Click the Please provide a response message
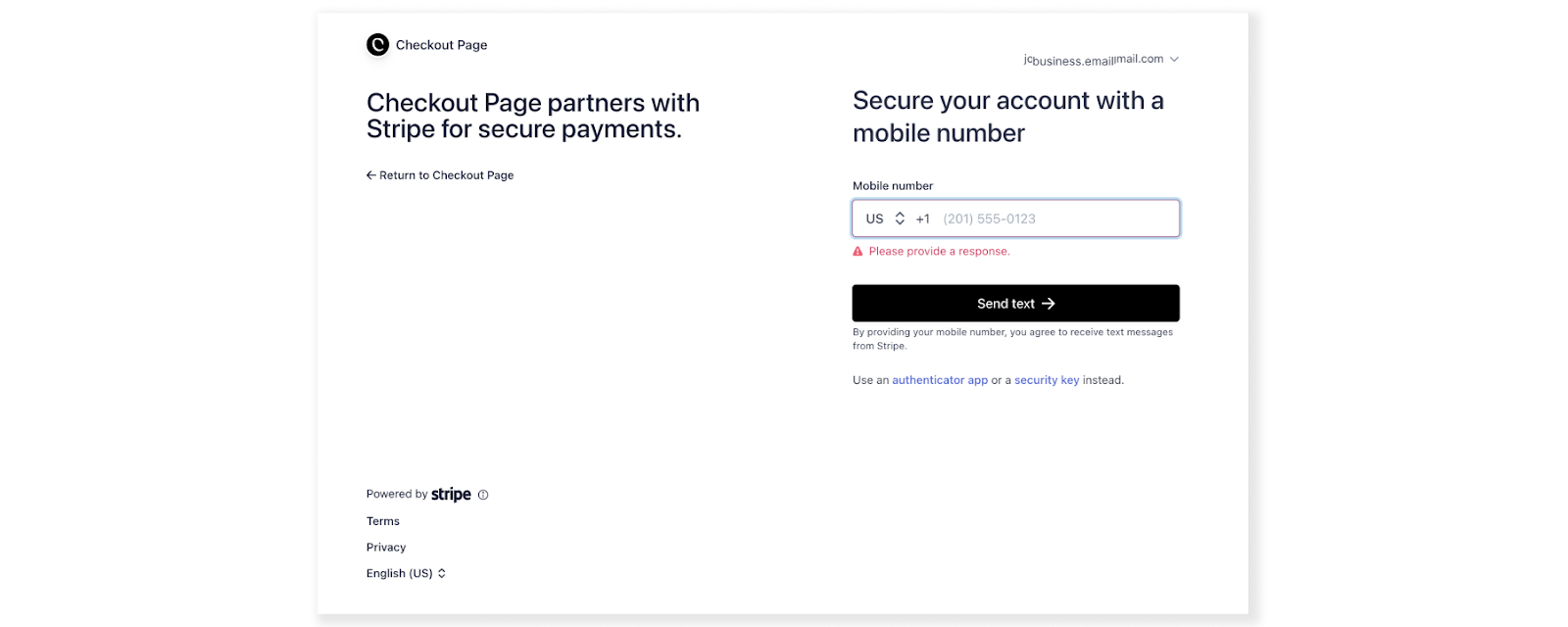Viewport: 1568px width, 627px height. pyautogui.click(x=939, y=252)
